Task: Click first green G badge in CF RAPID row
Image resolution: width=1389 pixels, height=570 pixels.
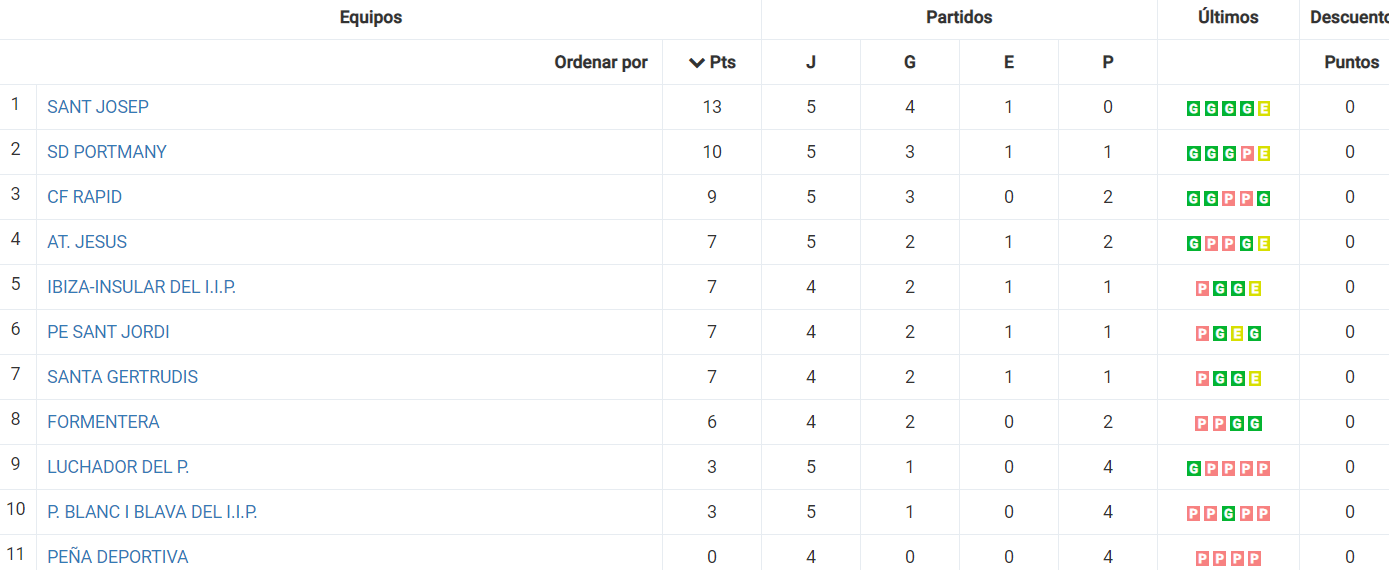Action: pos(1193,198)
